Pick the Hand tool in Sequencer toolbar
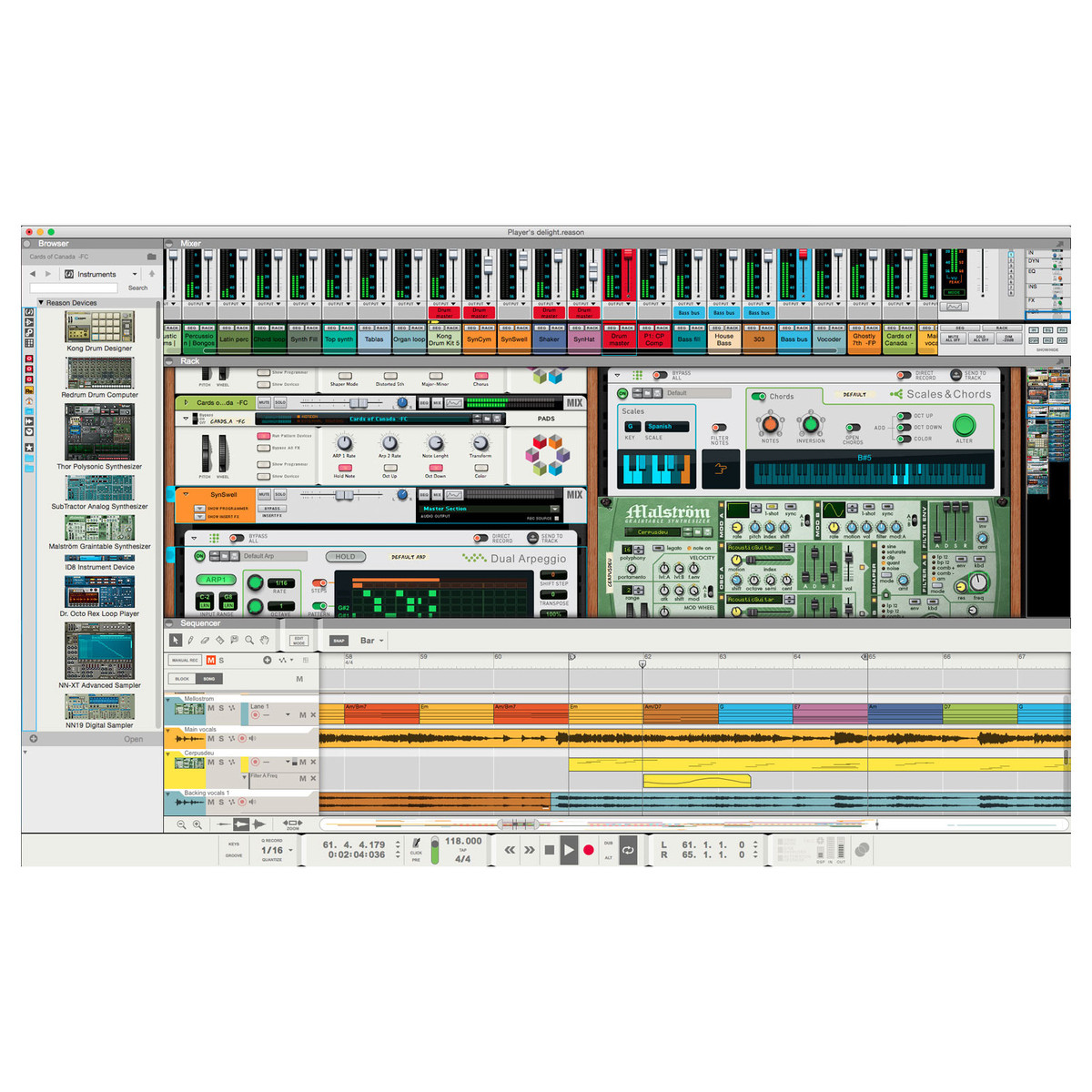The height and width of the screenshot is (1092, 1092). tap(264, 641)
